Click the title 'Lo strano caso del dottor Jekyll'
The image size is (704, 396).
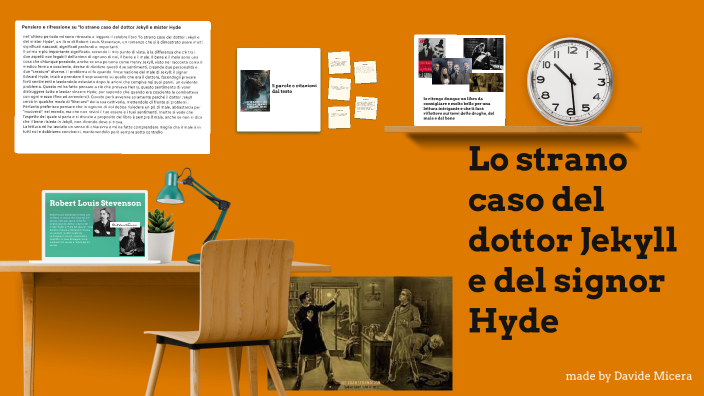tap(572, 239)
